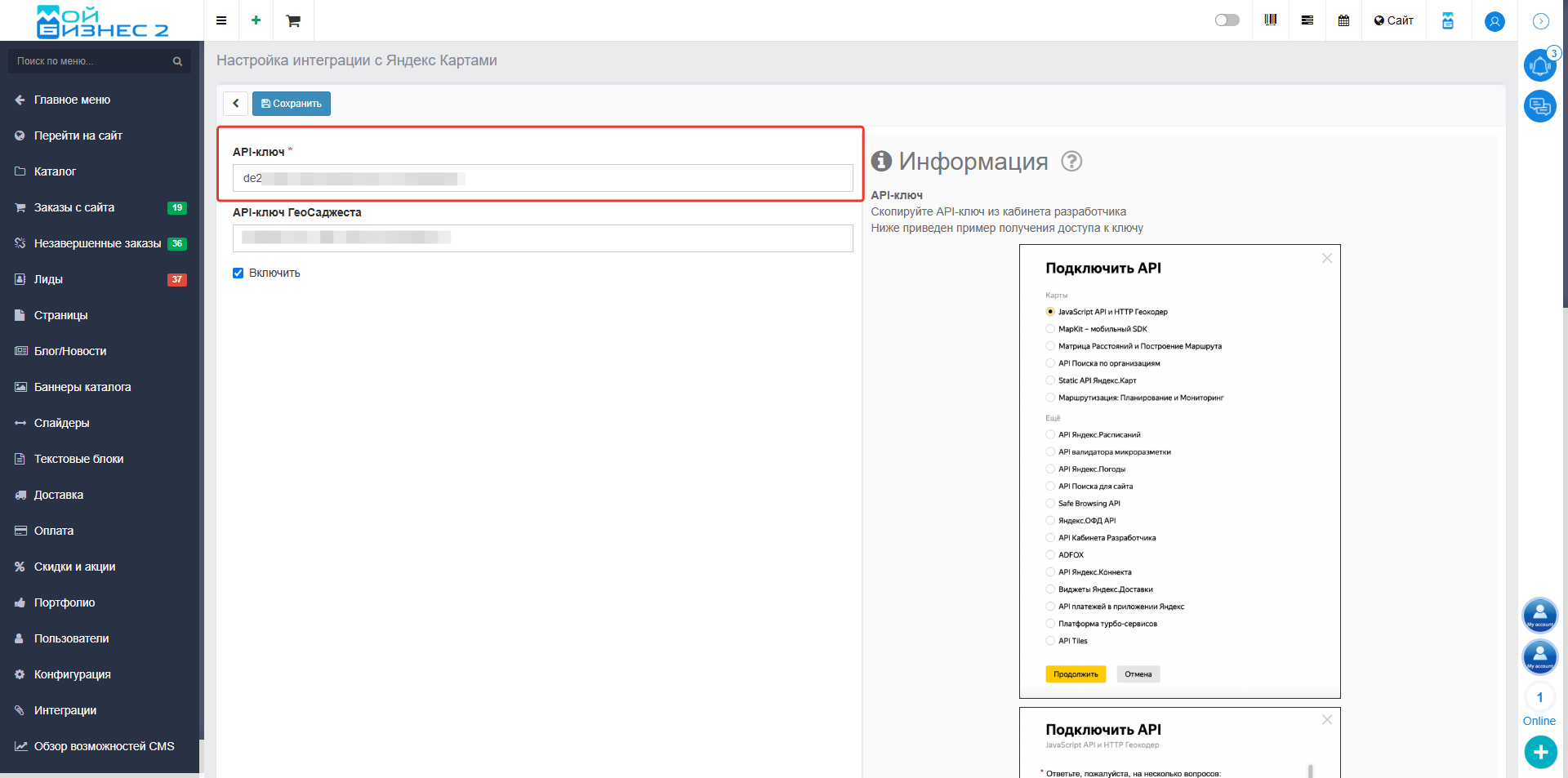Open the Оплата menu item
Screen dimensions: 1568x778
[x=100, y=531]
